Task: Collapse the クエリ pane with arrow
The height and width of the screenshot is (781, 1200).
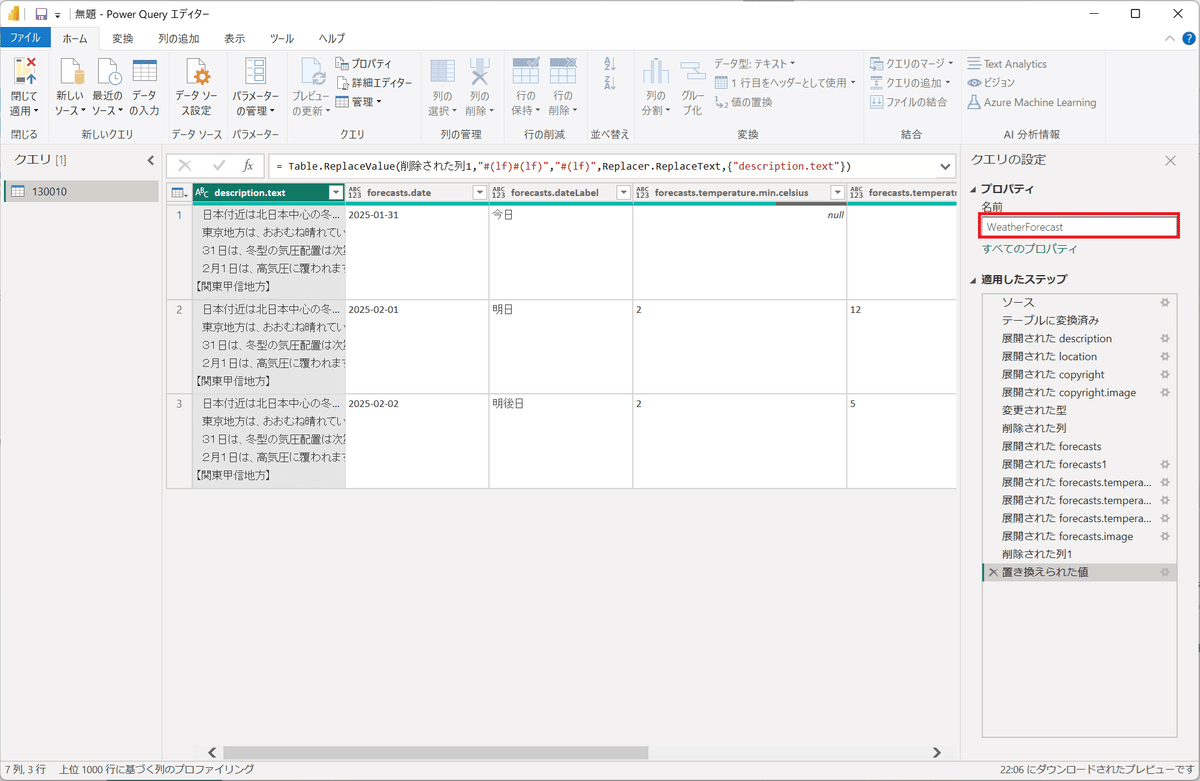Action: click(151, 160)
